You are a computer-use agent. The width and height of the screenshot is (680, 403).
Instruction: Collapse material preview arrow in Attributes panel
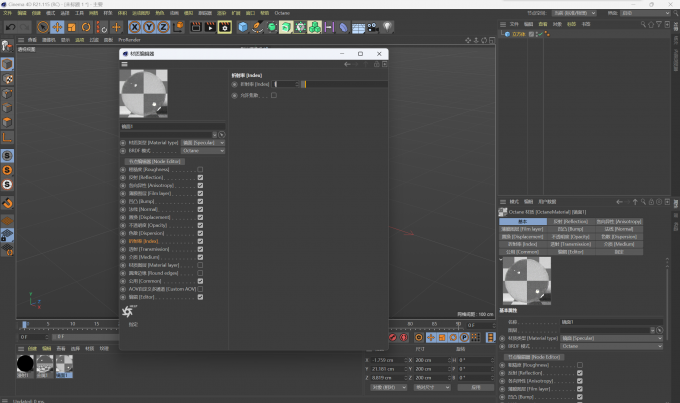coord(501,259)
